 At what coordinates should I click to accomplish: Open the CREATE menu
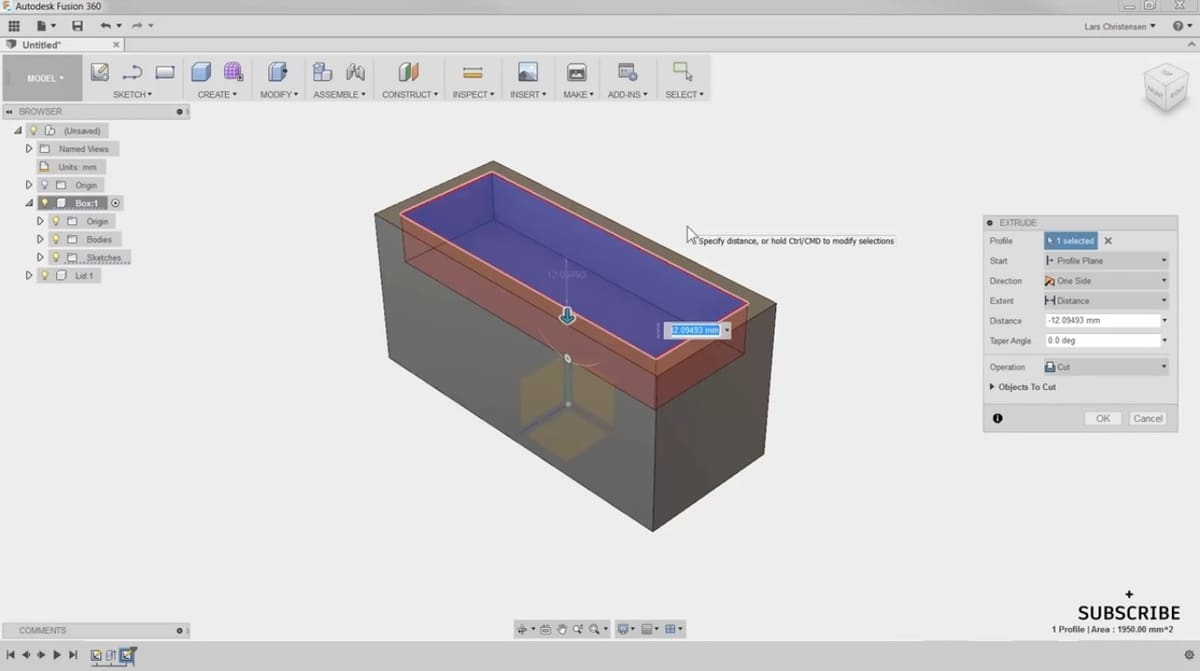pyautogui.click(x=217, y=94)
